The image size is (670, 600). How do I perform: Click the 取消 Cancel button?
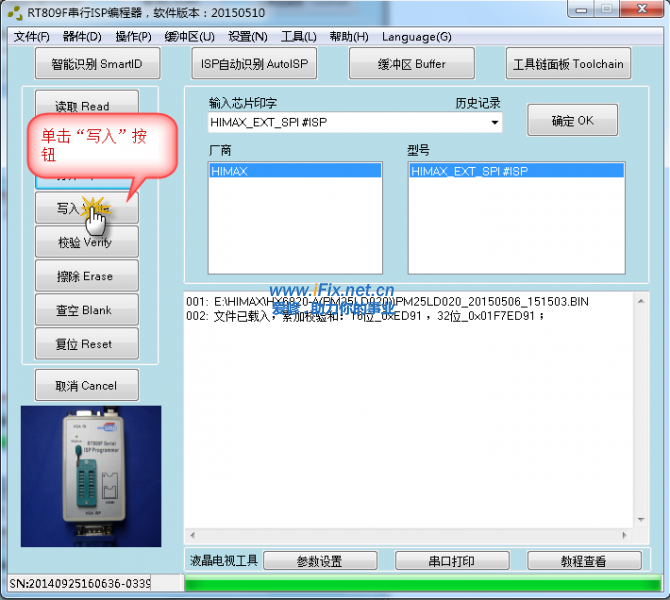tap(86, 385)
